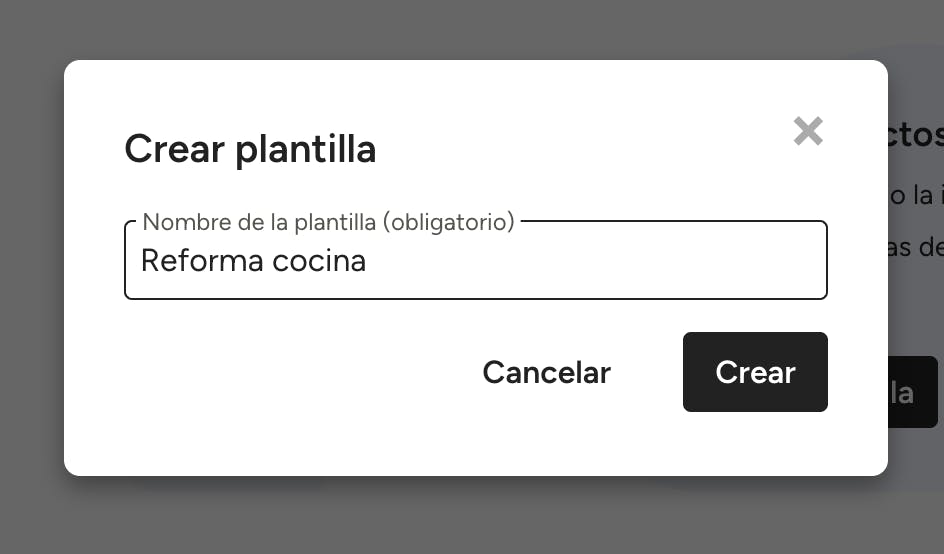This screenshot has height=554, width=944.
Task: Click the Cancelar button
Action: 546,372
